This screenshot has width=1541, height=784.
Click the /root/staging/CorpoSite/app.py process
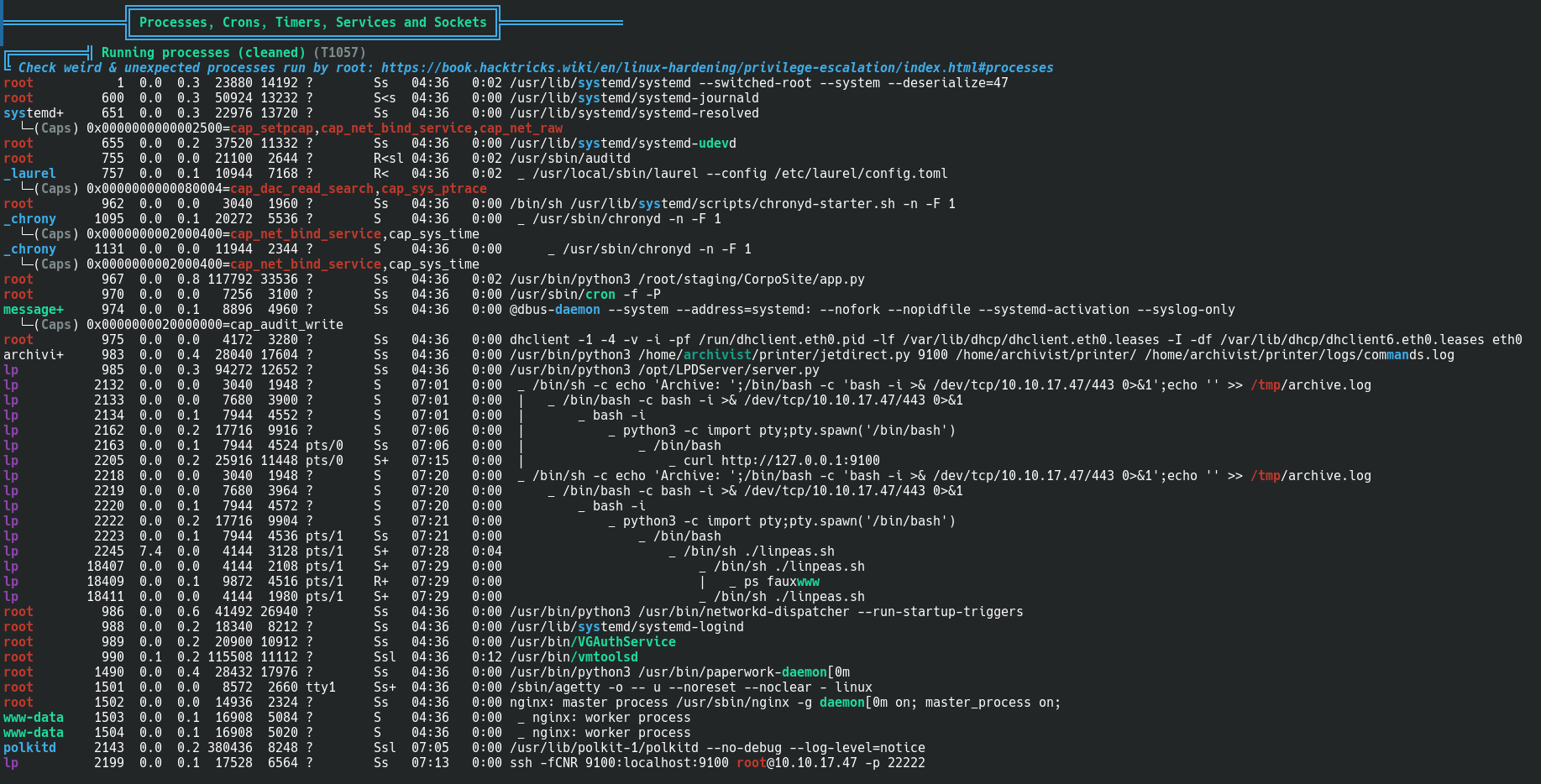pyautogui.click(x=687, y=280)
